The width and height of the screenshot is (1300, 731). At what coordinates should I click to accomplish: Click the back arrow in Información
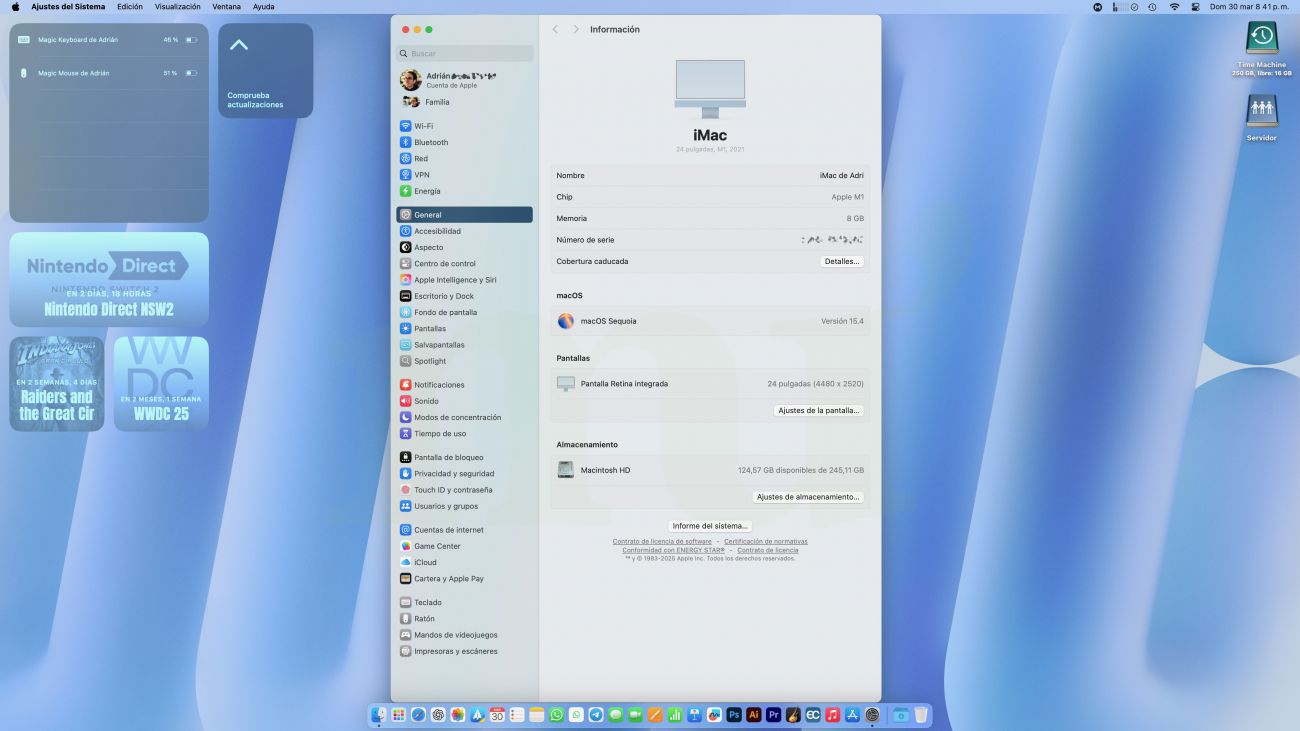tap(556, 29)
